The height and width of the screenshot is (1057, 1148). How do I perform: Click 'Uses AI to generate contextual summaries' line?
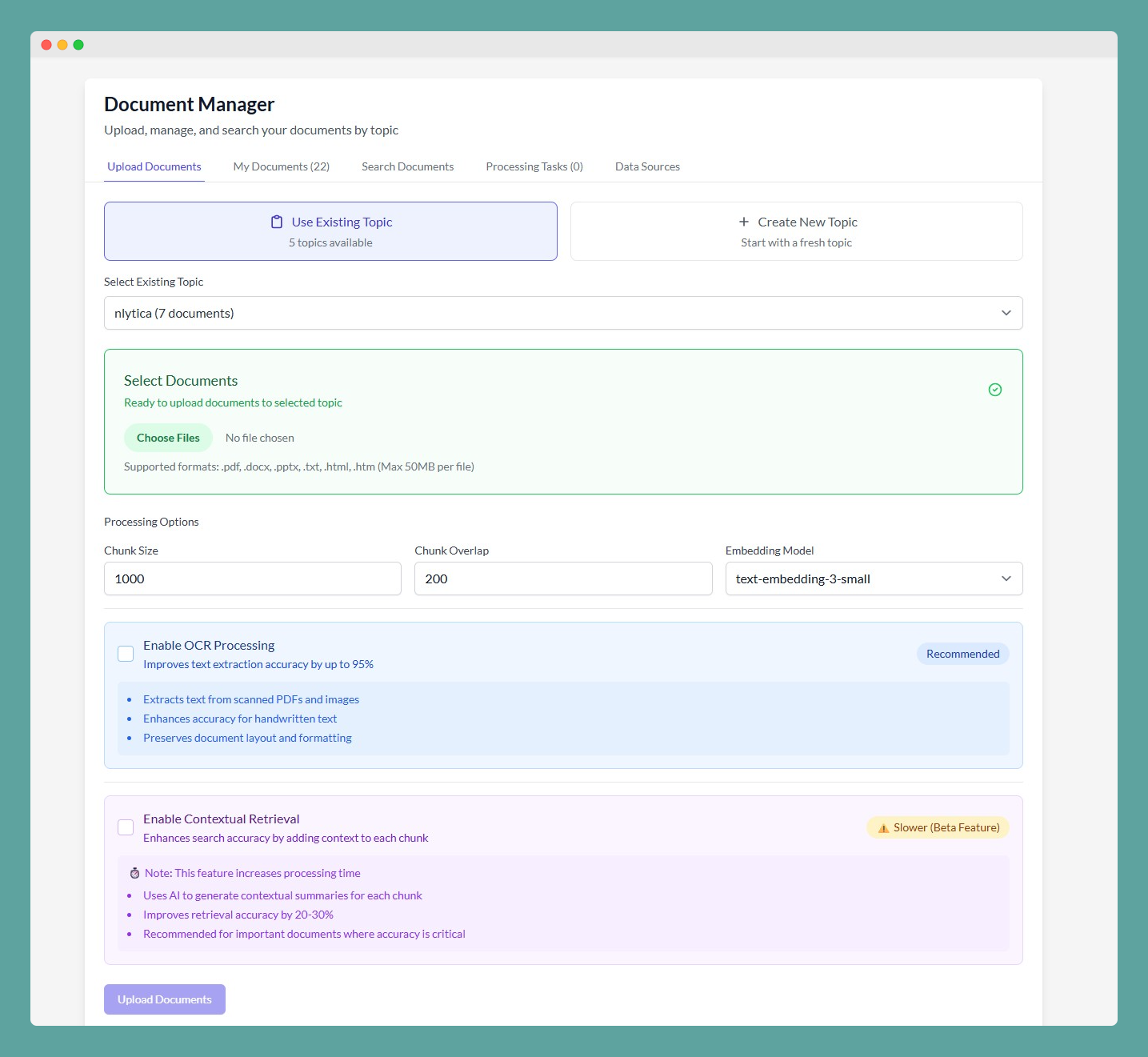pyautogui.click(x=282, y=895)
